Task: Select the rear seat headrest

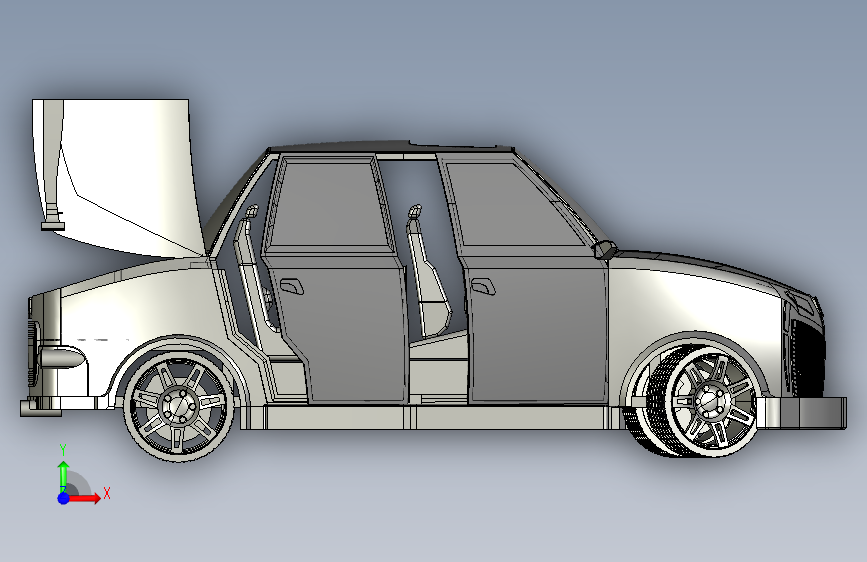Action: (252, 211)
